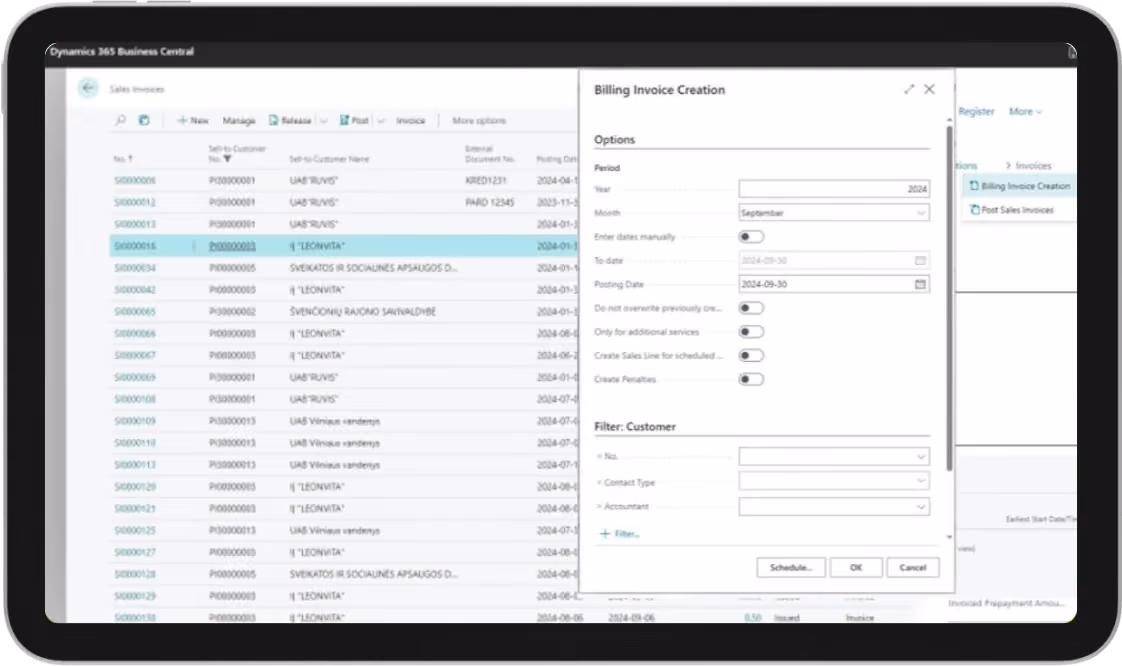Open the dropdown arrow next to Post
1122x666 pixels.
(381, 121)
